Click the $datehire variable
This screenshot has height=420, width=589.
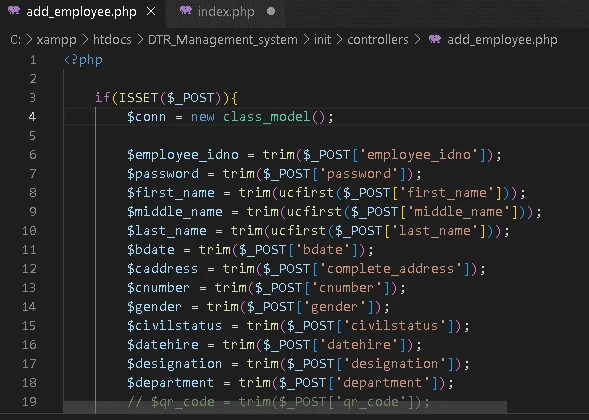coord(163,345)
